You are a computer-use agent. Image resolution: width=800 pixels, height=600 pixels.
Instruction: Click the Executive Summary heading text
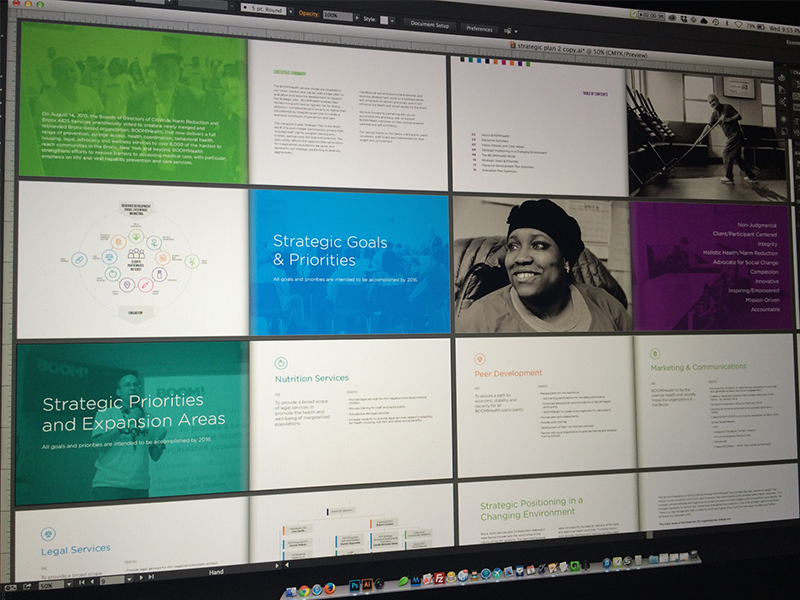[x=289, y=73]
